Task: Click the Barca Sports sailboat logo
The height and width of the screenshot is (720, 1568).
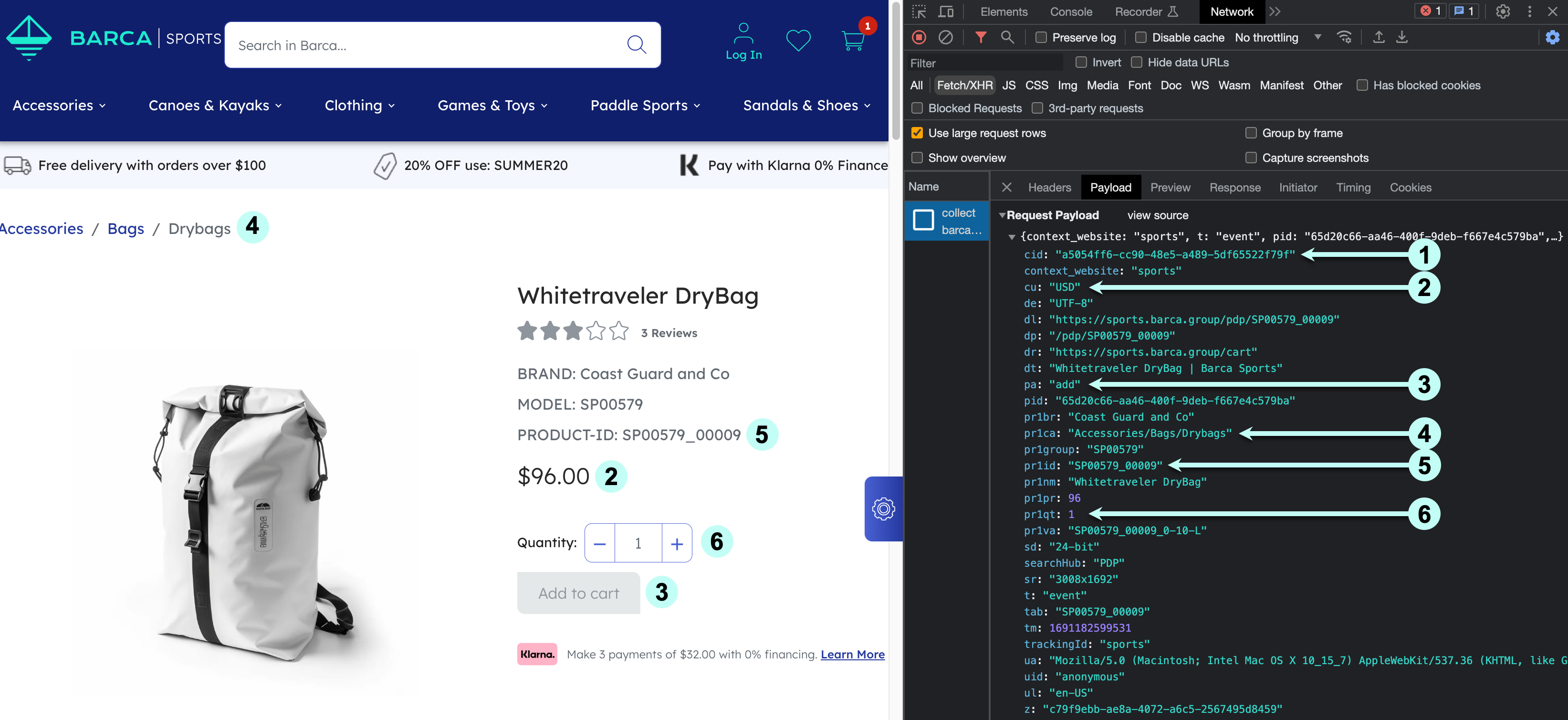Action: [x=29, y=38]
